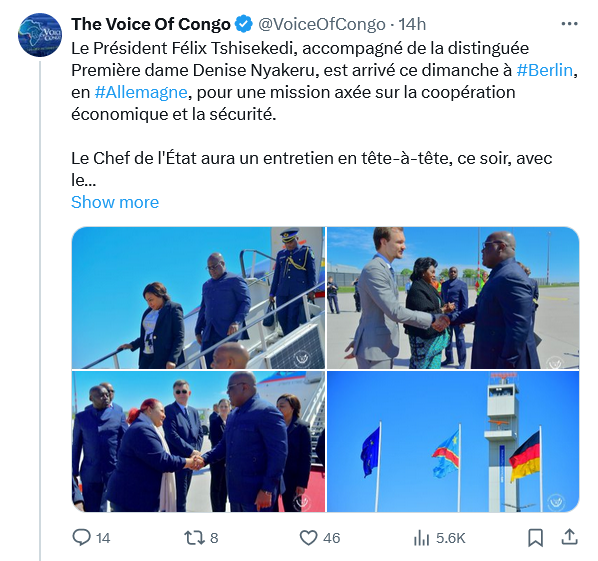Open photo of three flags and tower

click(x=453, y=442)
